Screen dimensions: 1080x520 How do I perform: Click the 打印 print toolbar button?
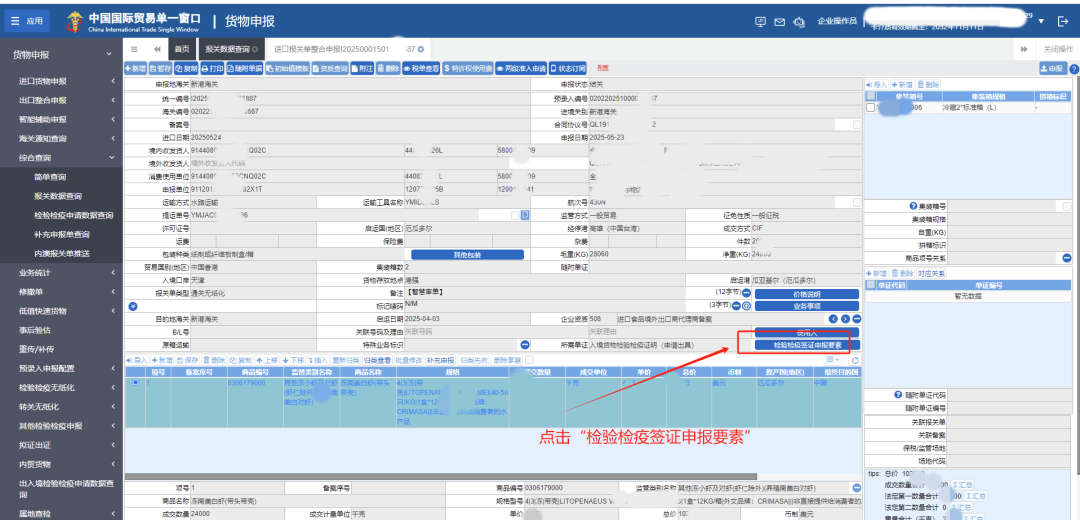click(x=212, y=69)
